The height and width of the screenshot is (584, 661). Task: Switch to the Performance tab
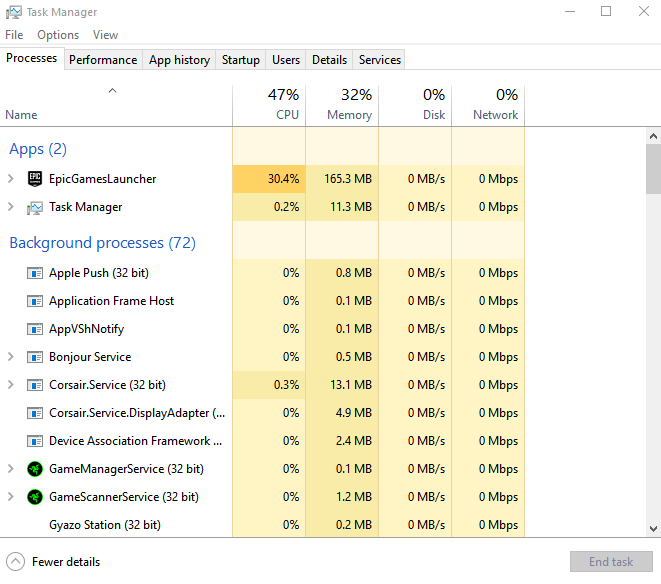tap(103, 60)
